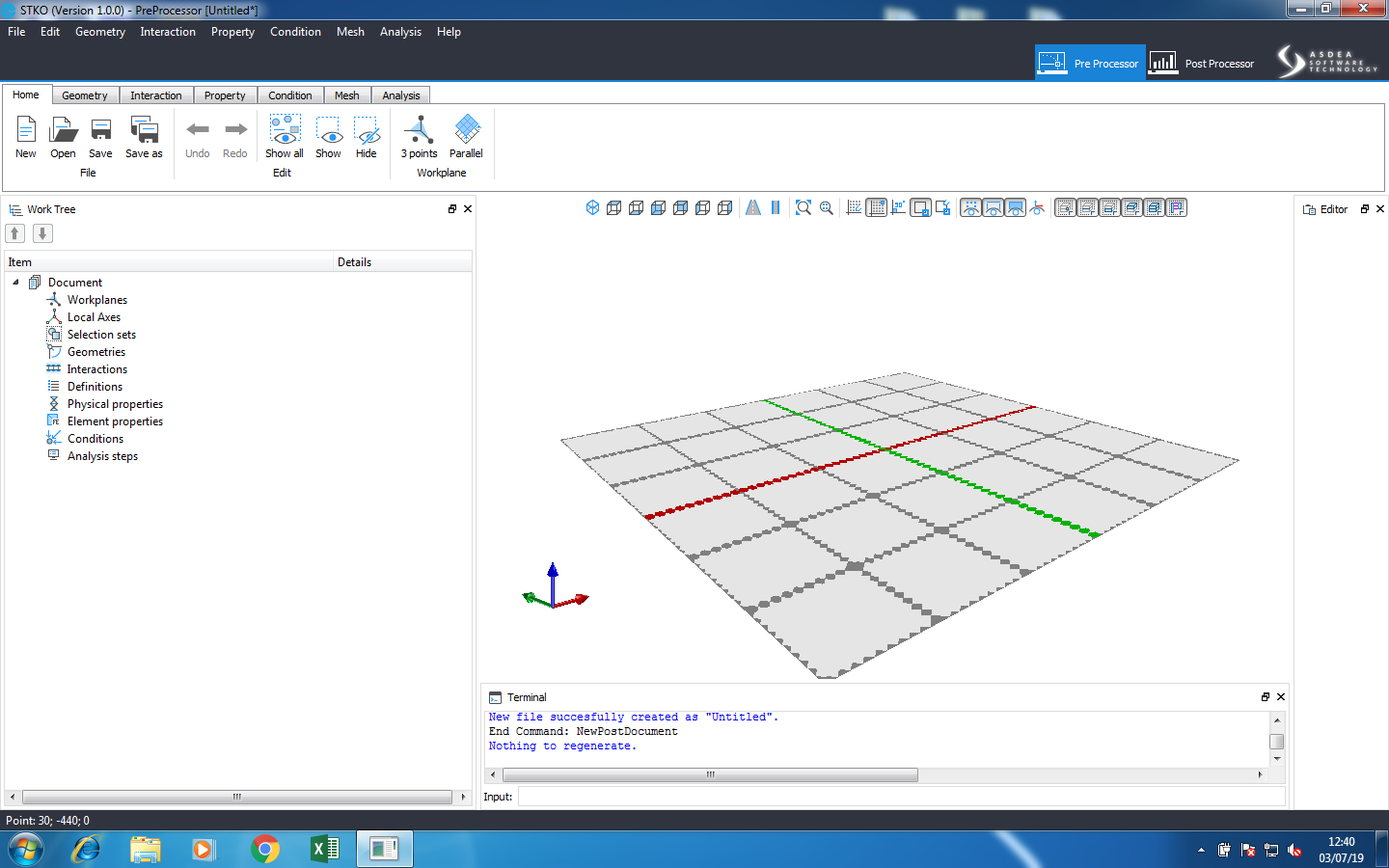Screen dimensions: 1389x868
Task: Click the grid-with-pencil icon in the viewport toolbar
Action: point(854,207)
